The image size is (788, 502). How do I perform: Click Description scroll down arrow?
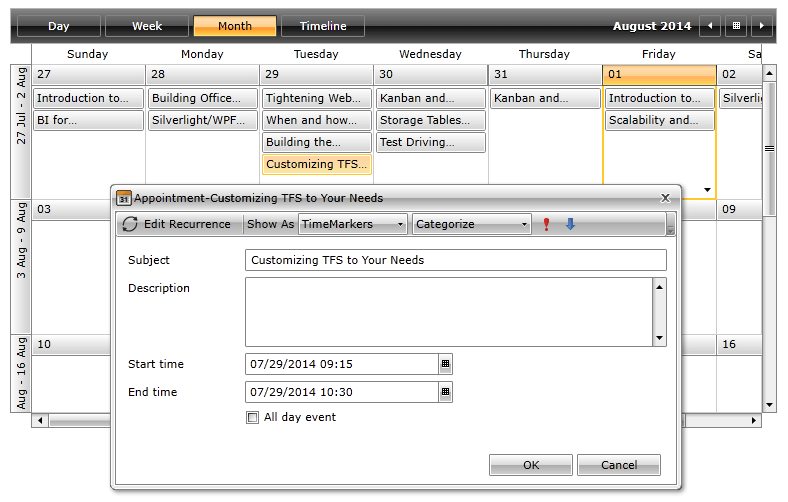(659, 338)
